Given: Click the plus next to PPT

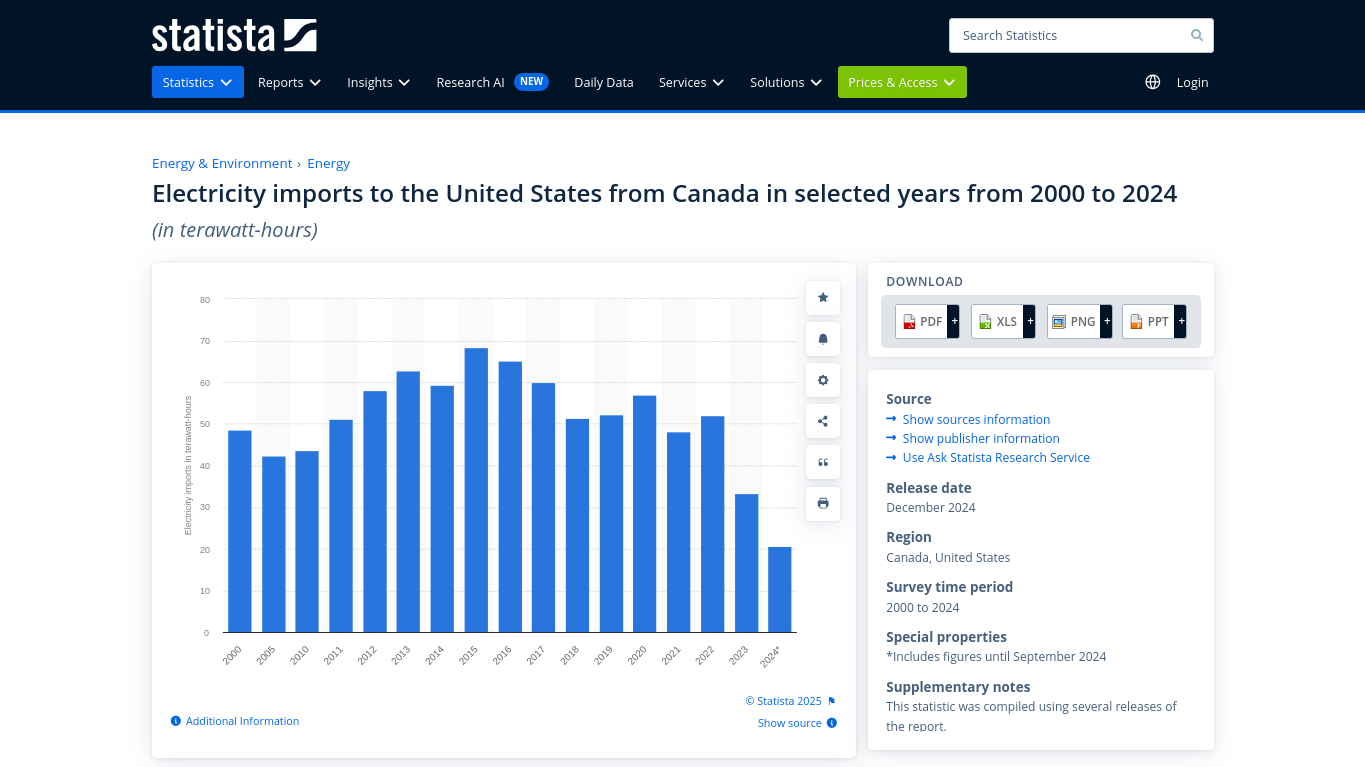Looking at the screenshot, I should point(1181,322).
